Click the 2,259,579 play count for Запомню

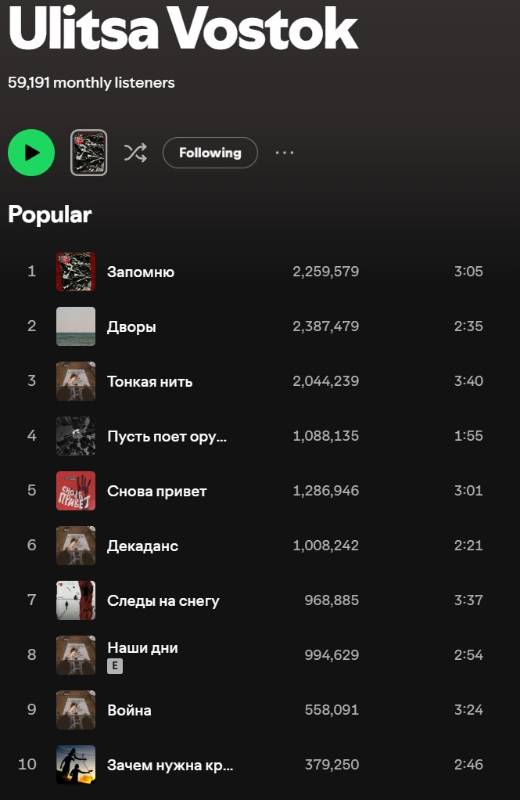(326, 271)
